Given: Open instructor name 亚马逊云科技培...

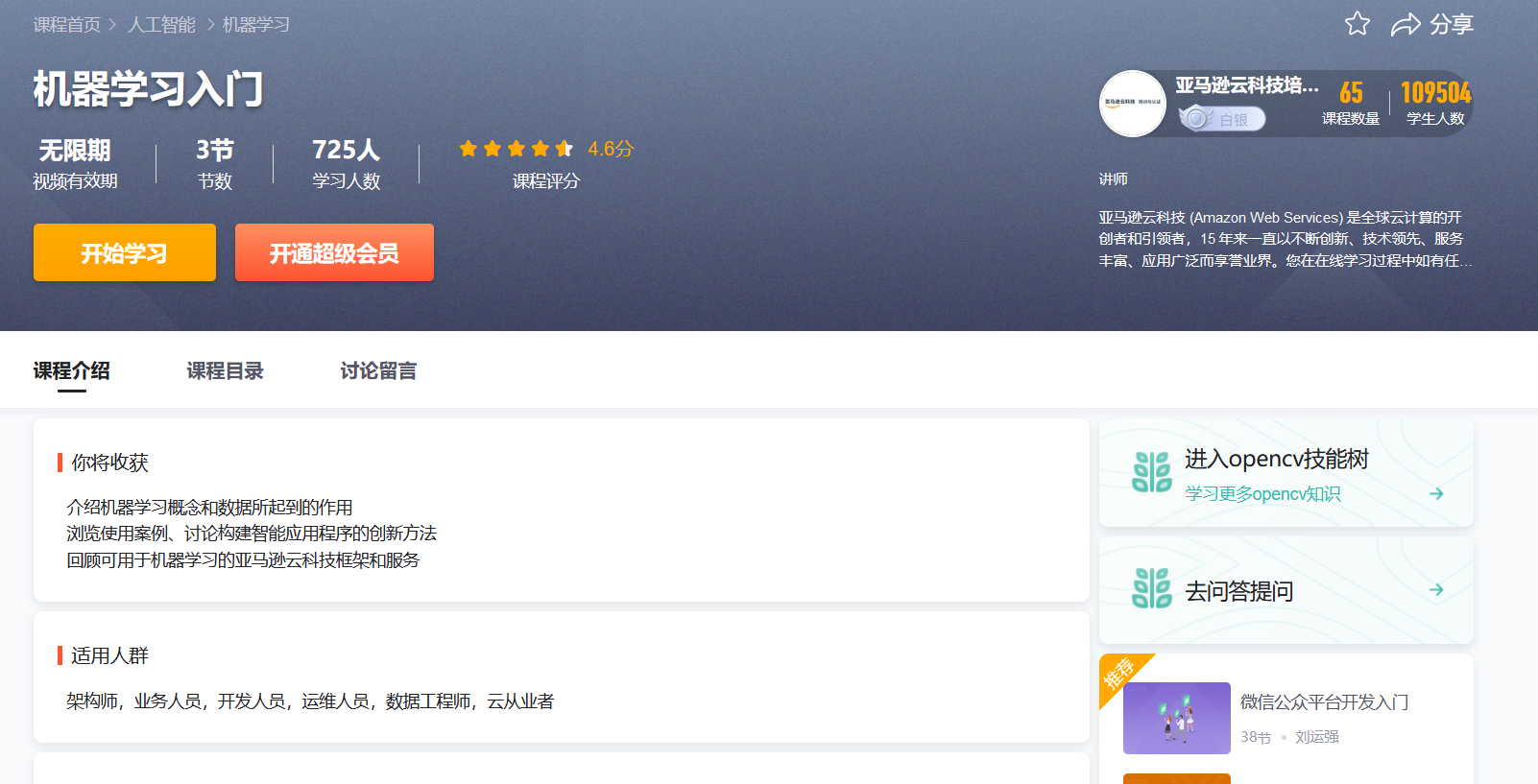Looking at the screenshot, I should [x=1247, y=85].
